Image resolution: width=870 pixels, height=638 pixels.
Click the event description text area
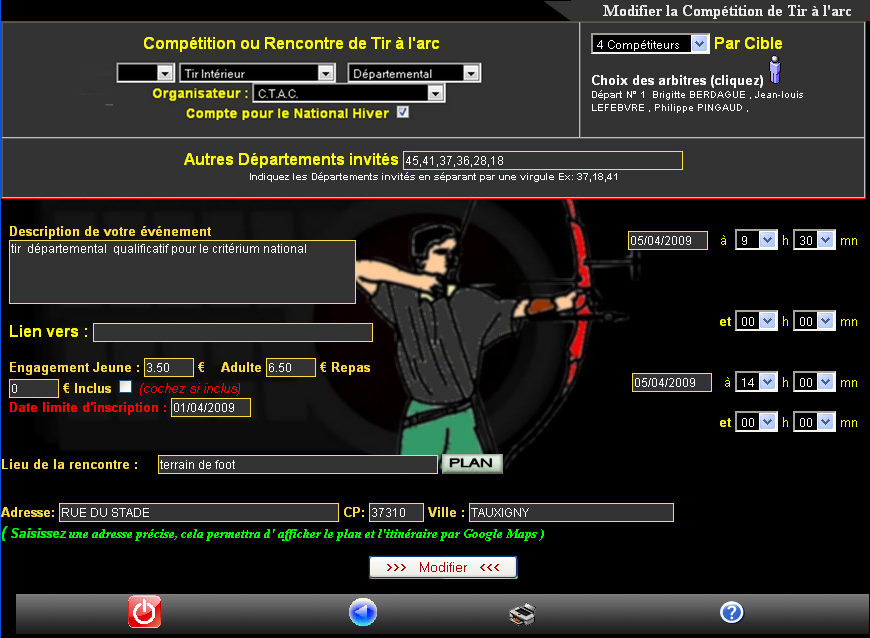pyautogui.click(x=182, y=271)
